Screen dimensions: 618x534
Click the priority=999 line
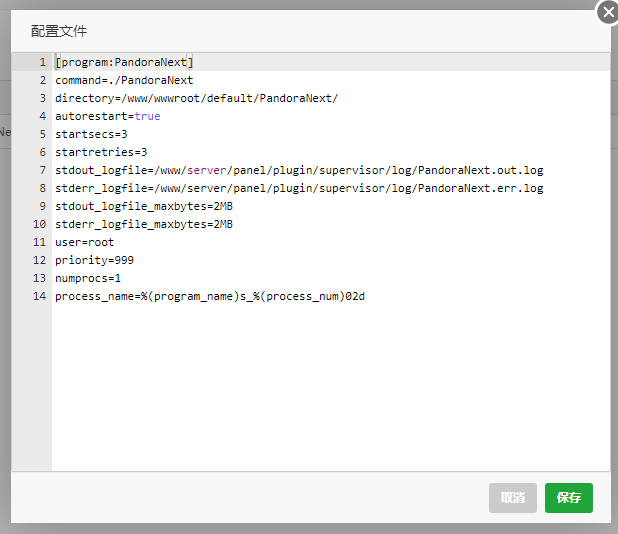[95, 260]
